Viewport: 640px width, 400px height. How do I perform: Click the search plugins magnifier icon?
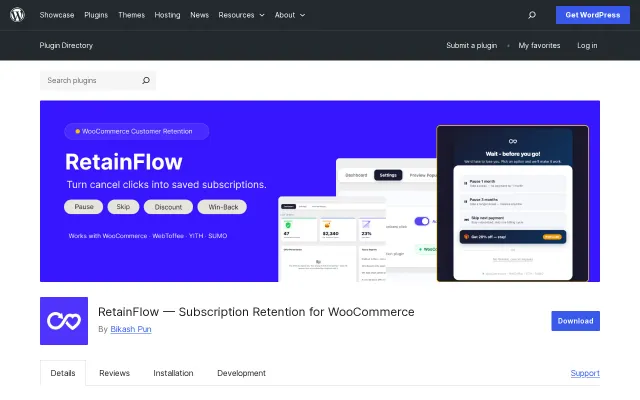pyautogui.click(x=146, y=80)
